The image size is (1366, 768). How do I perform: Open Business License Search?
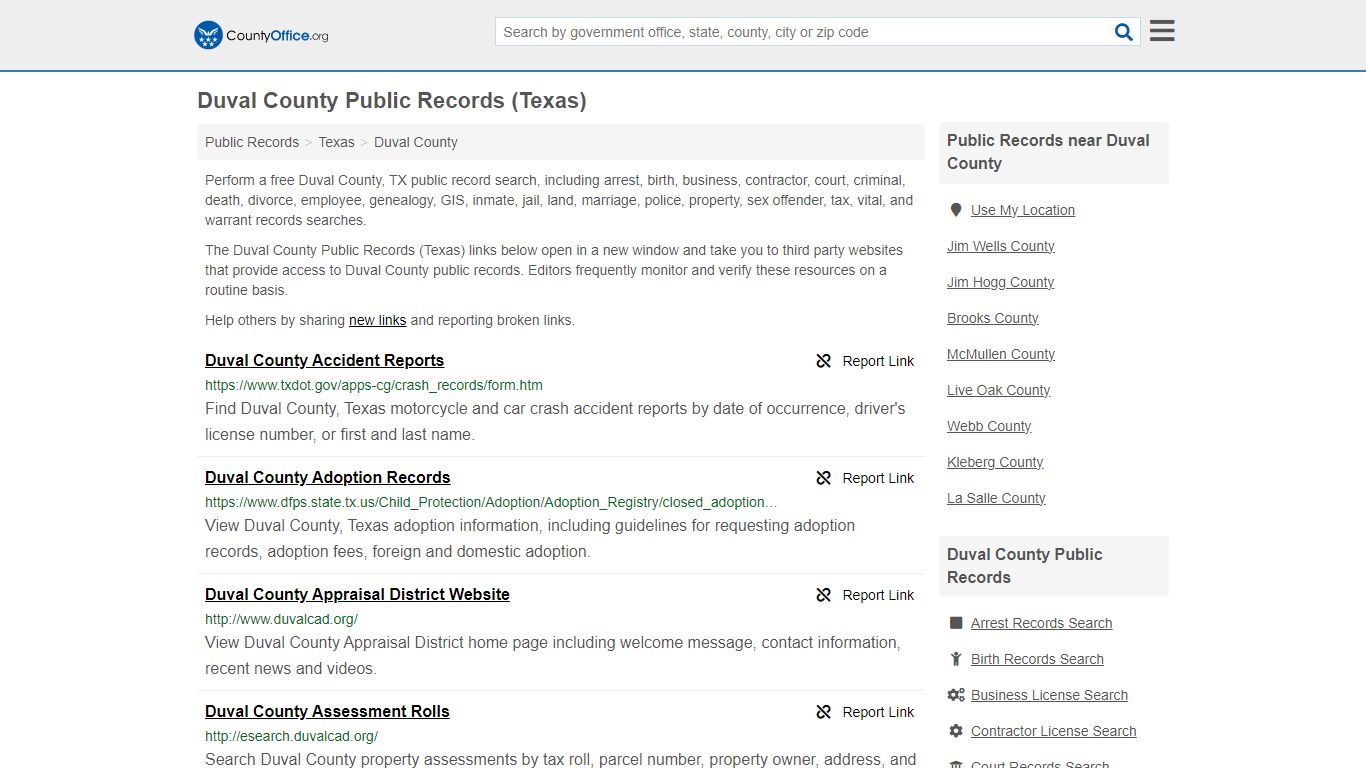pyautogui.click(x=1049, y=695)
